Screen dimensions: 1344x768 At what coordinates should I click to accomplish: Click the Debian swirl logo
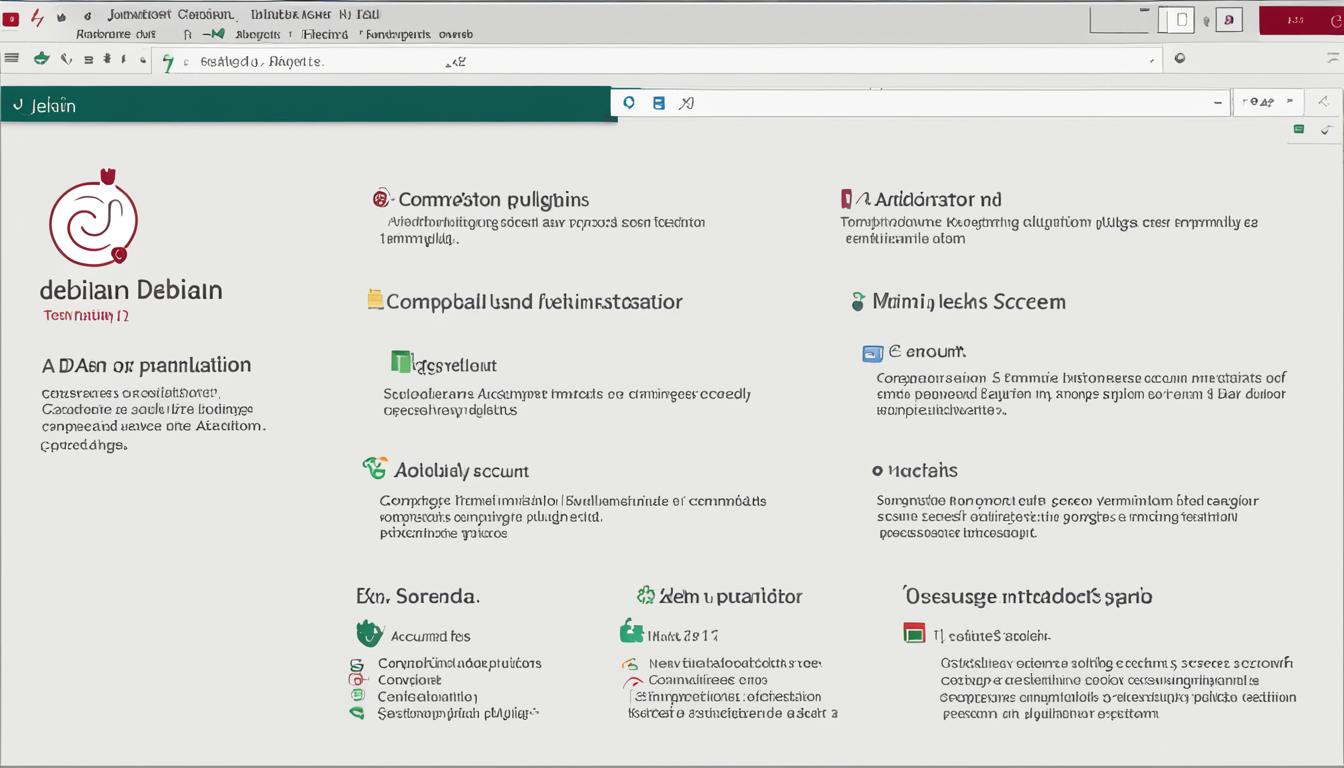click(94, 218)
